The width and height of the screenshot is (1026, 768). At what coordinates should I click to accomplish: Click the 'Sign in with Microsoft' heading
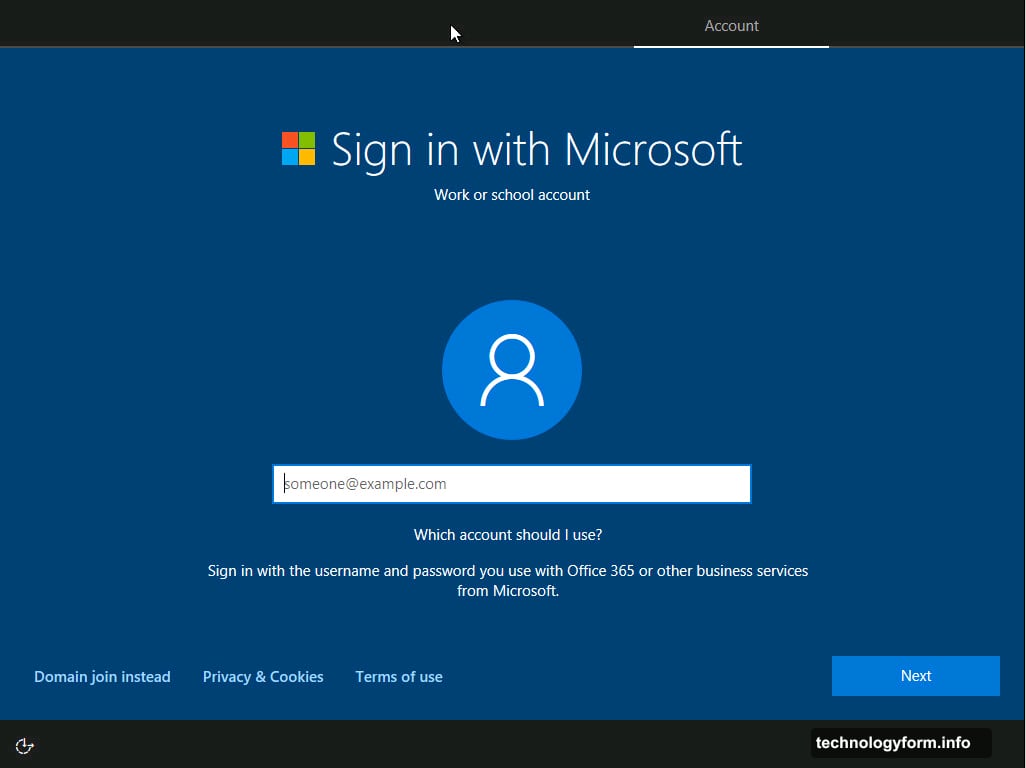click(x=537, y=150)
